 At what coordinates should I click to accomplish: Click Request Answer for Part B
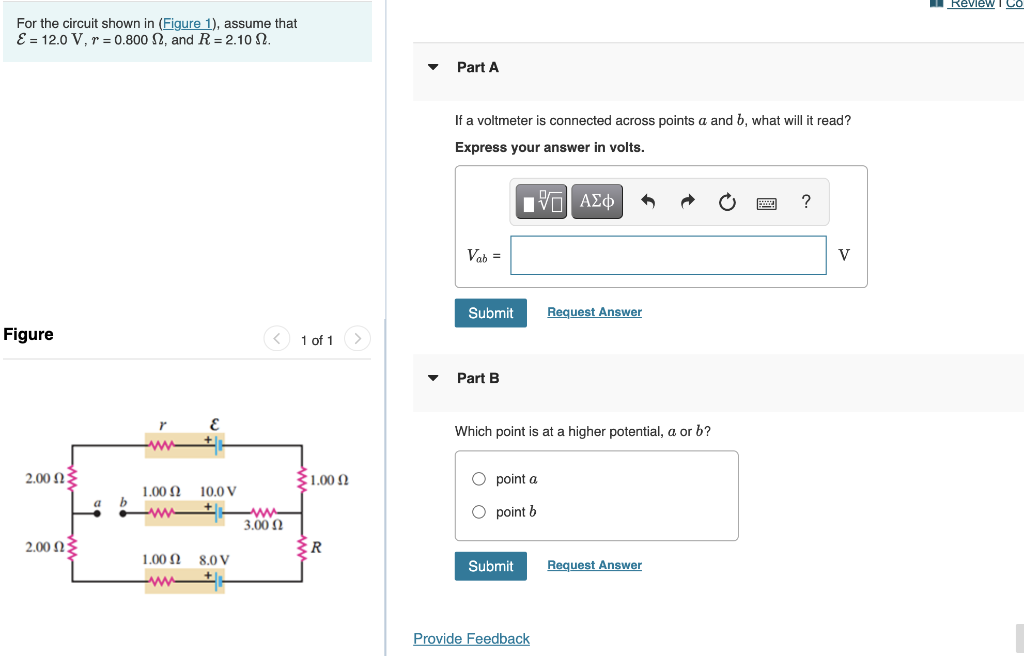point(594,565)
